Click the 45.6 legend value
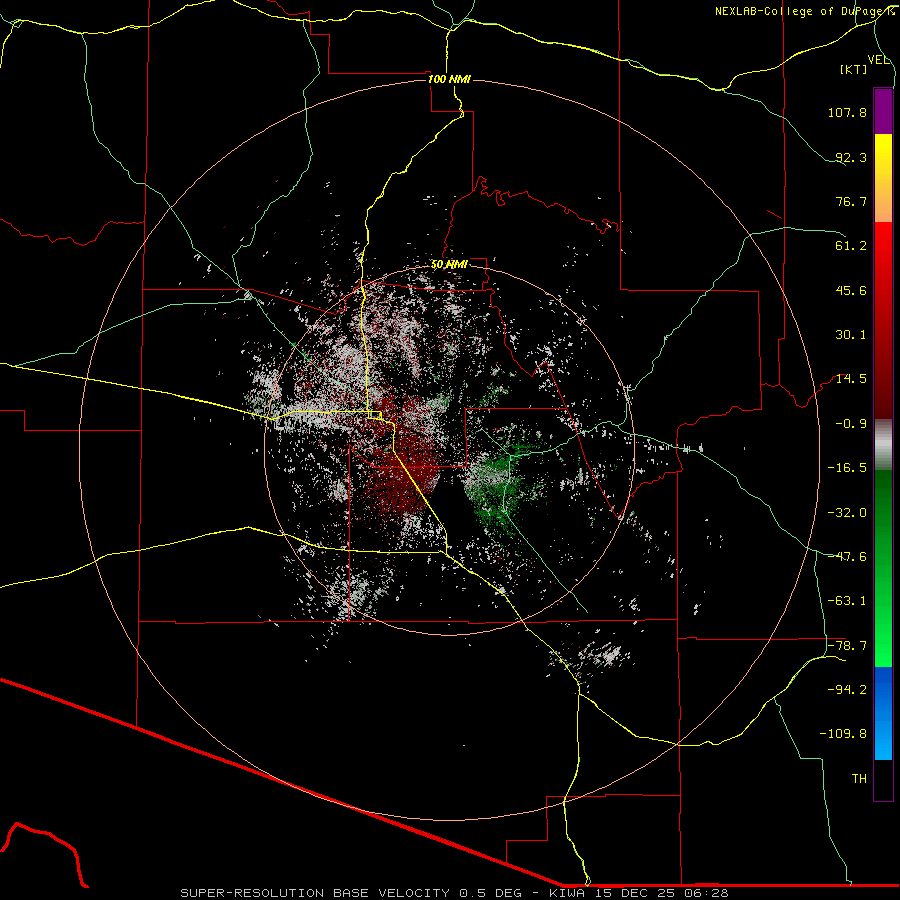This screenshot has height=900, width=900. (x=851, y=290)
